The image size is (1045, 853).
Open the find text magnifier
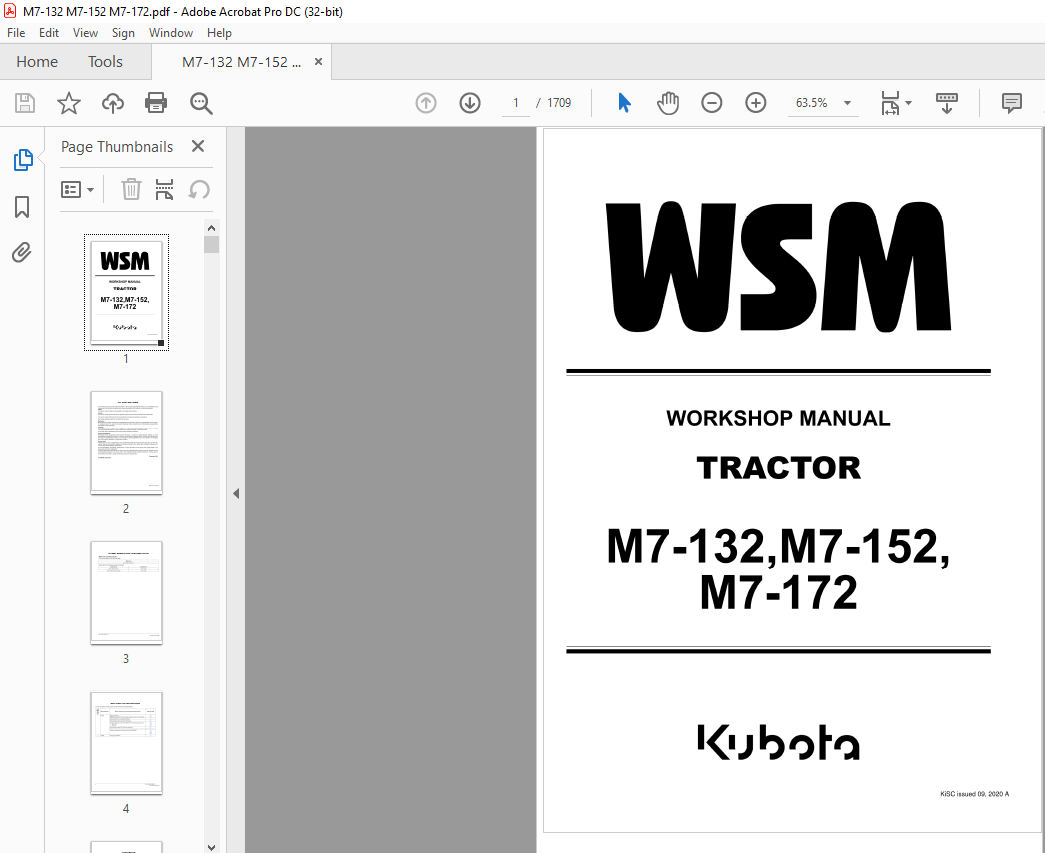click(201, 103)
